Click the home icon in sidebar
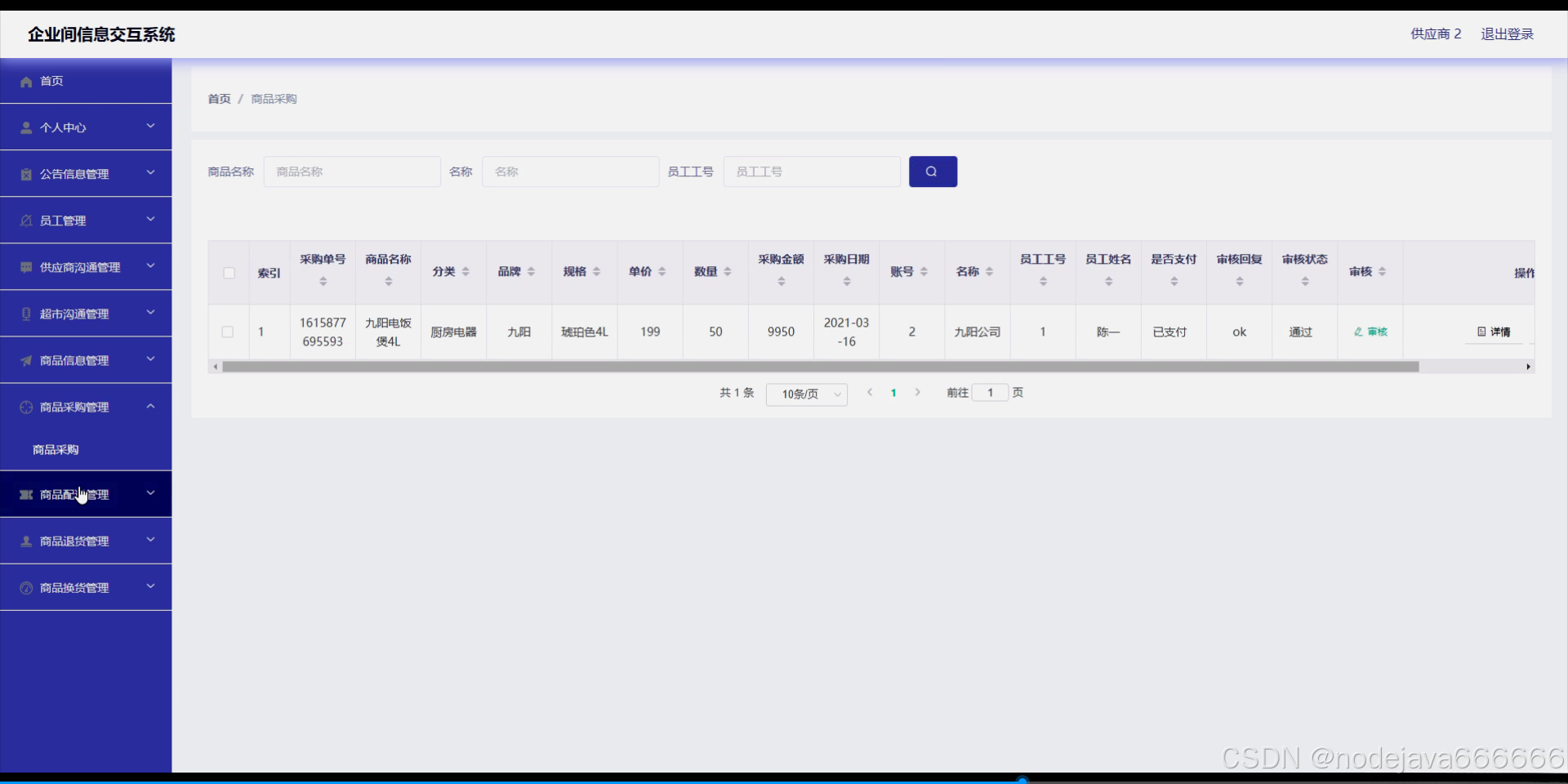The height and width of the screenshot is (784, 1568). 26,82
